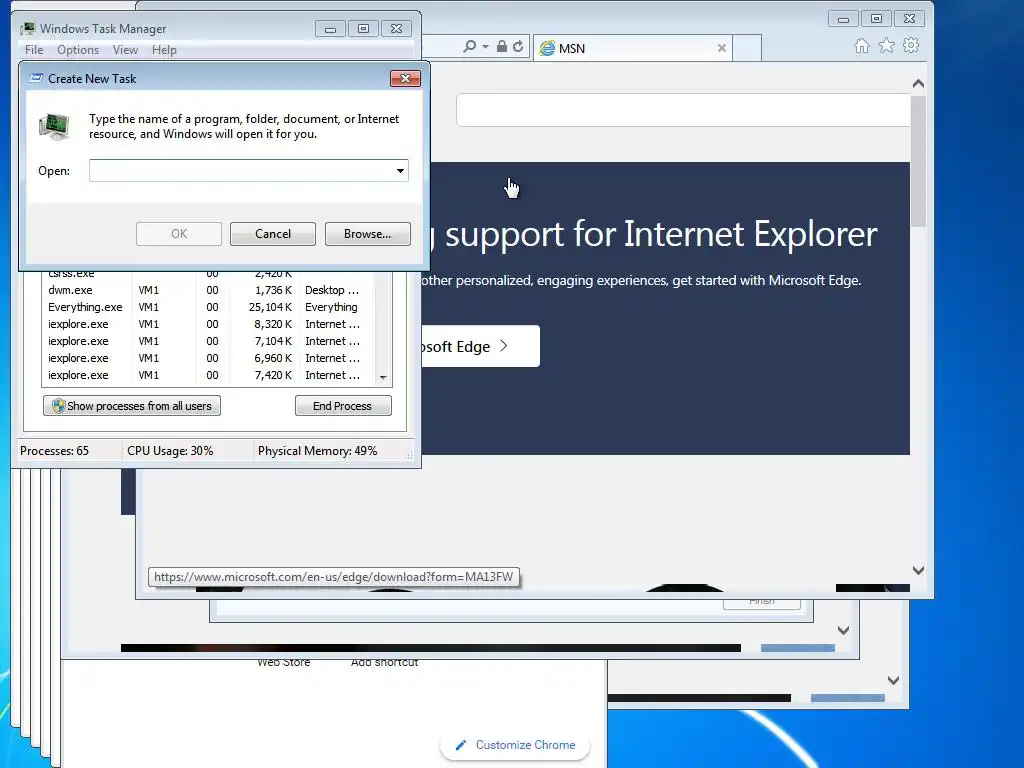Screen dimensions: 1024x768
Task: Click Show processes from all users
Action: (x=132, y=406)
